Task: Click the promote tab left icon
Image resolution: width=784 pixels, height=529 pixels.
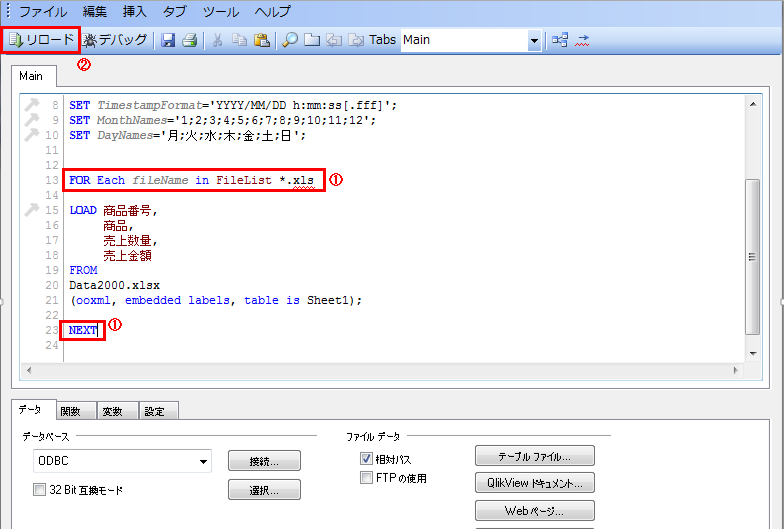Action: (334, 40)
